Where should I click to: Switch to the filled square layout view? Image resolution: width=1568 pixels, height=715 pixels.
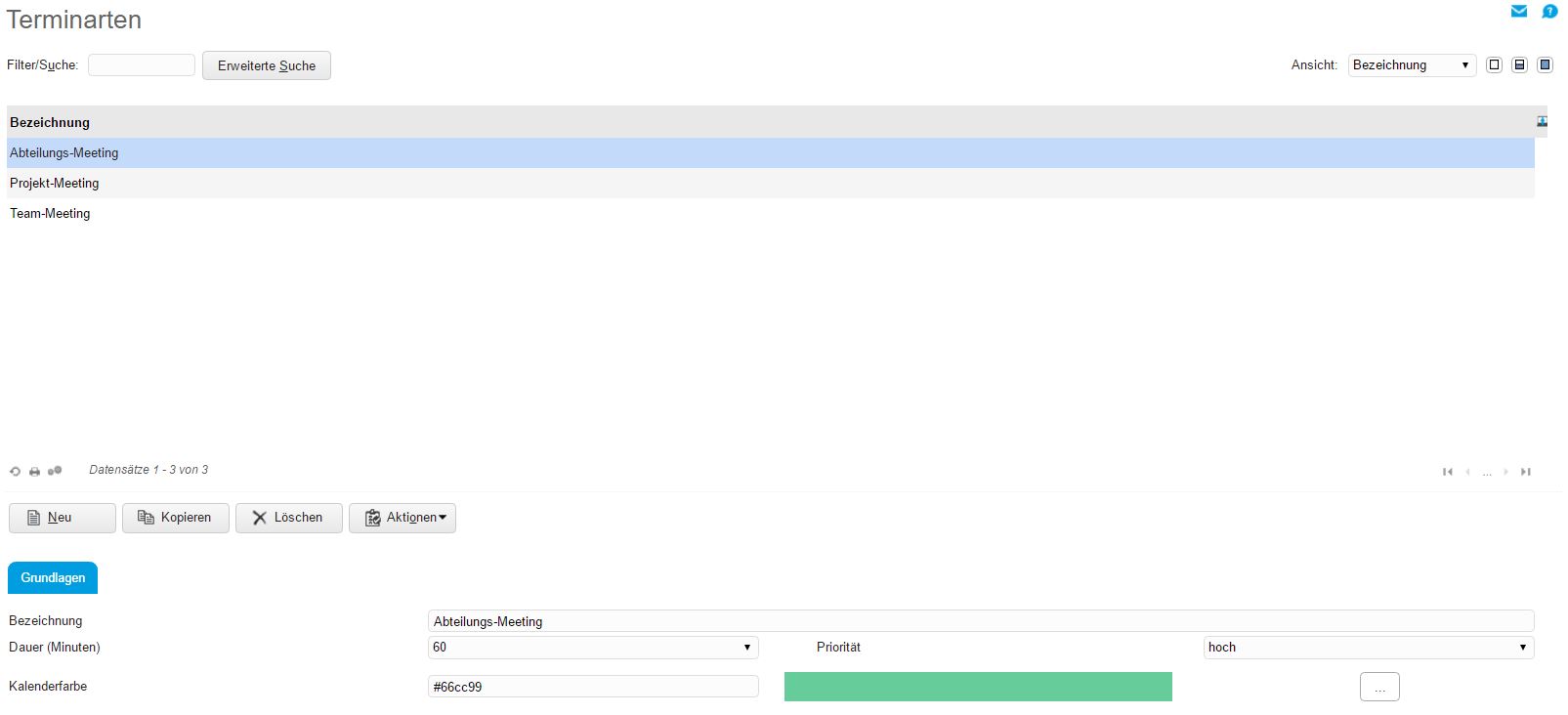tap(1545, 65)
